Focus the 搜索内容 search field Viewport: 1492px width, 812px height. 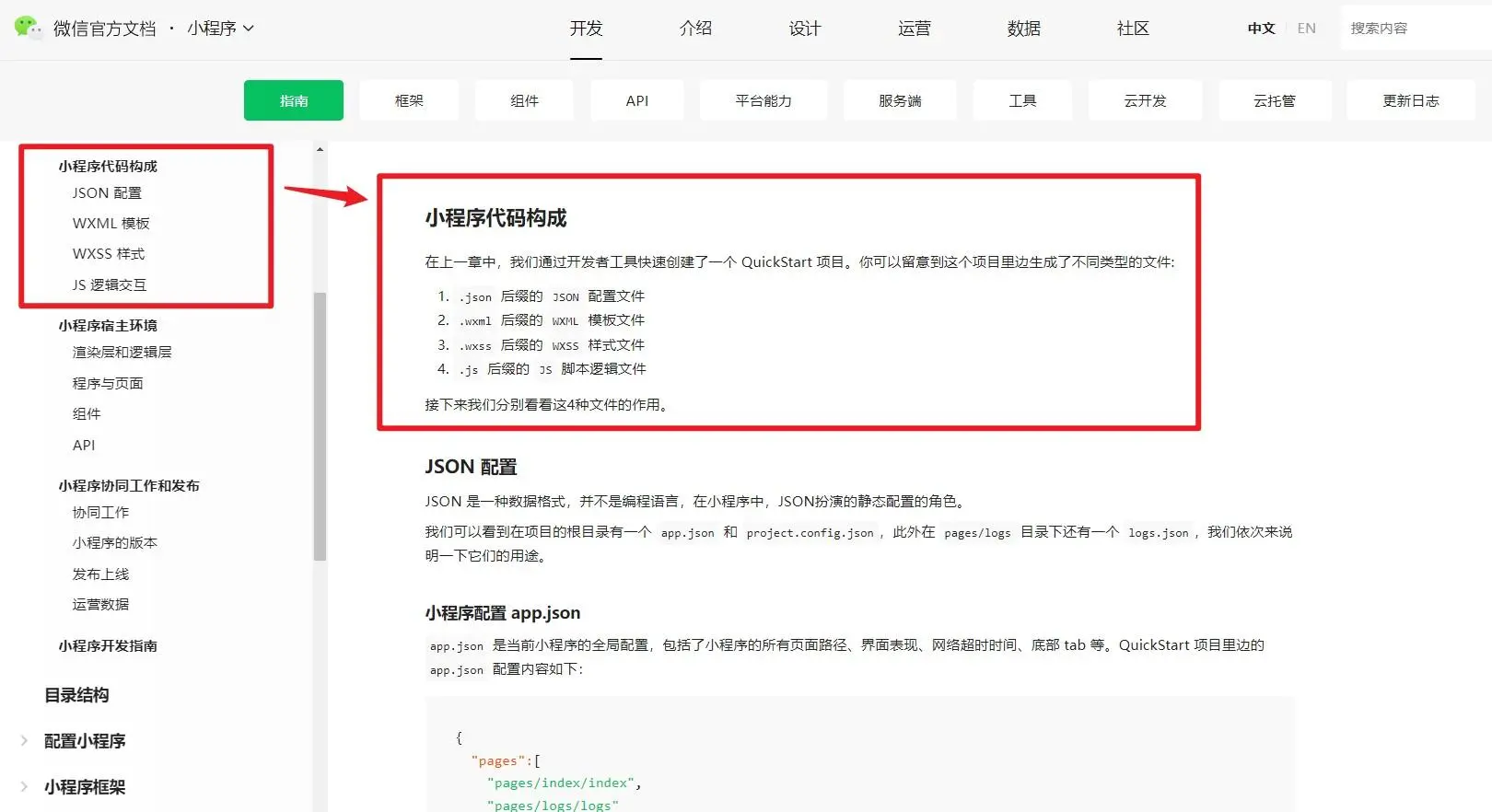coord(1416,29)
